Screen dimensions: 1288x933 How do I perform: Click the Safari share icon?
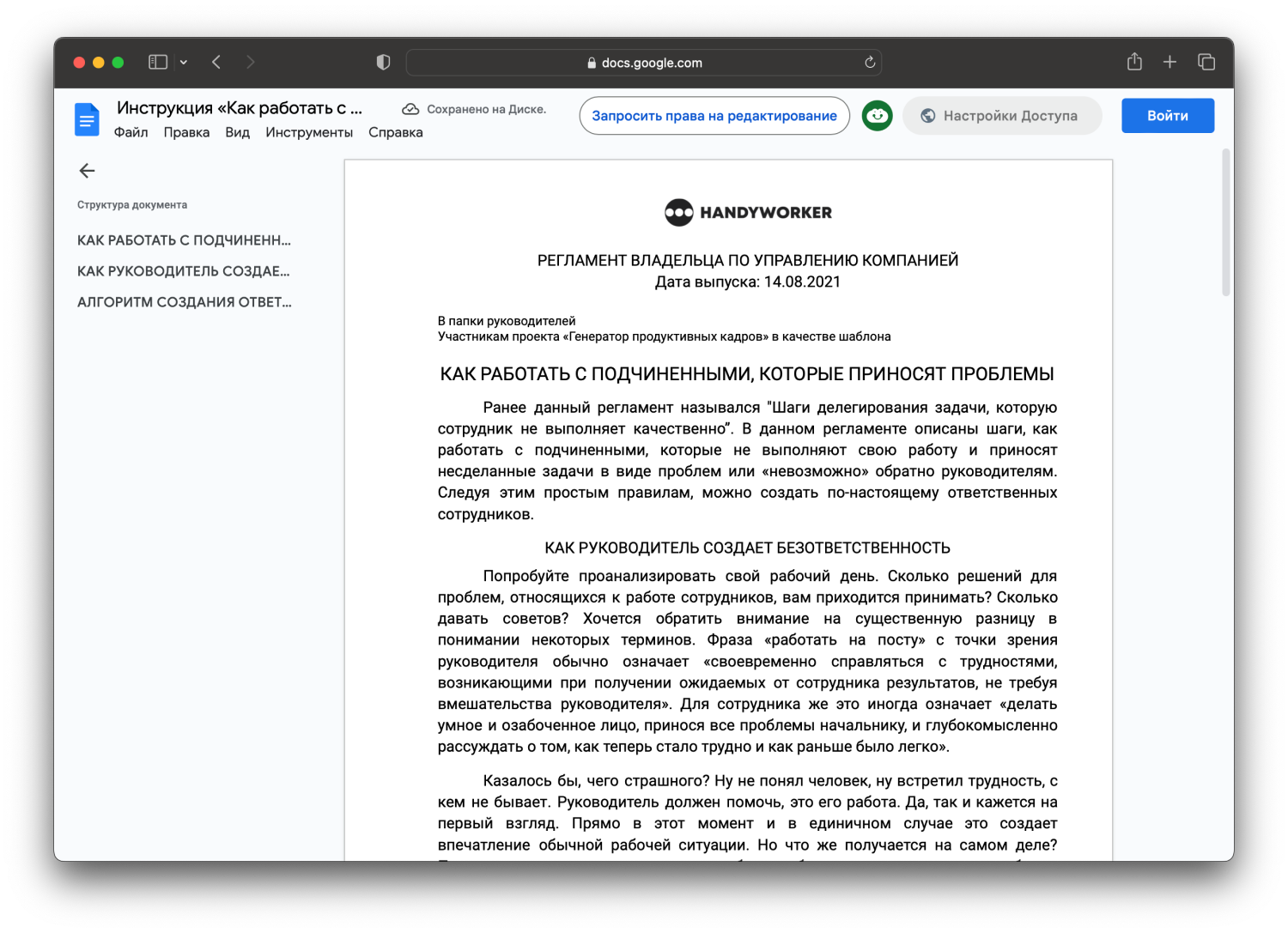[1134, 62]
